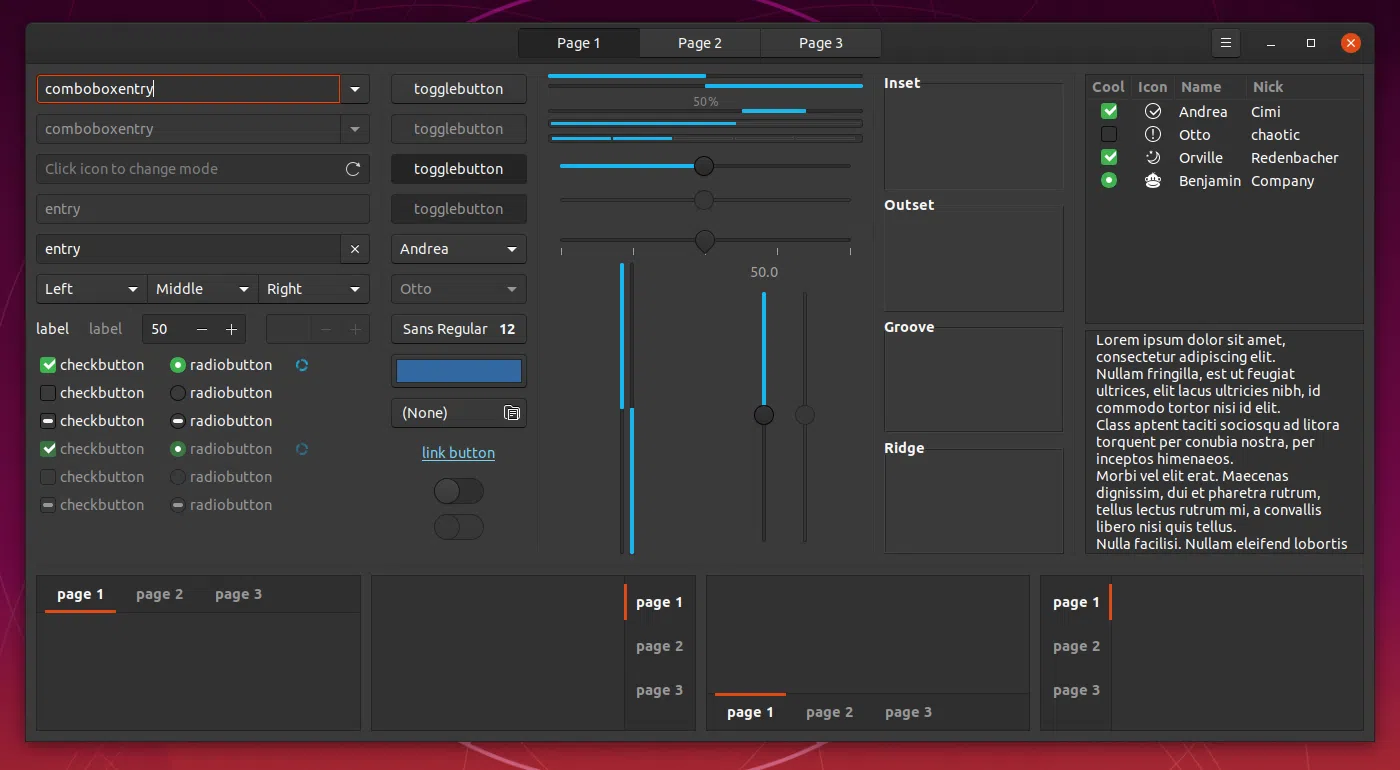Expand the comboboxentry dropdown arrow

[355, 89]
